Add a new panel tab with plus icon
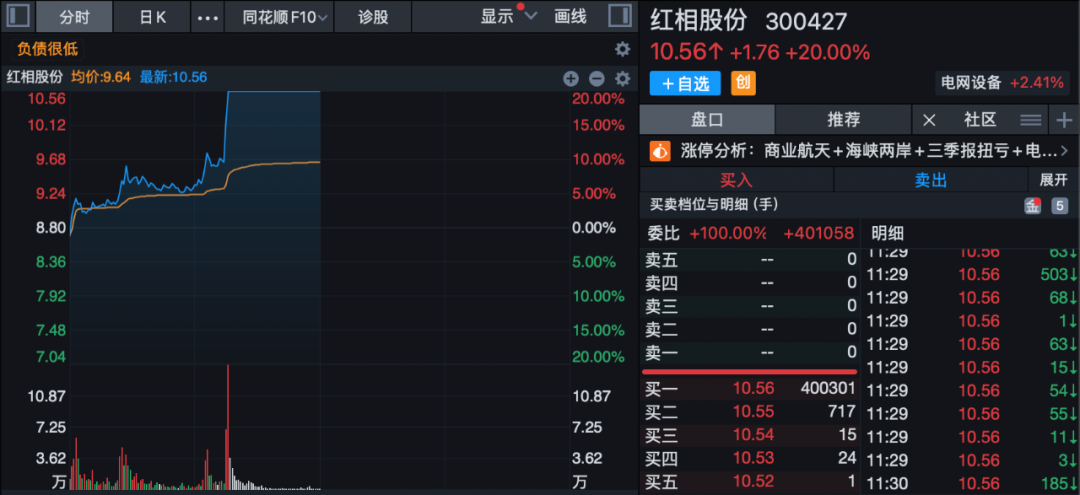This screenshot has width=1080, height=495. tap(1063, 120)
